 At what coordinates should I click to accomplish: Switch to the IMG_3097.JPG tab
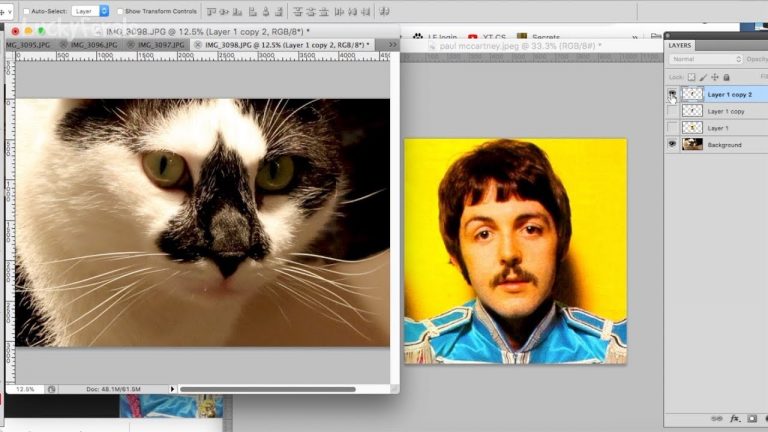pos(157,45)
